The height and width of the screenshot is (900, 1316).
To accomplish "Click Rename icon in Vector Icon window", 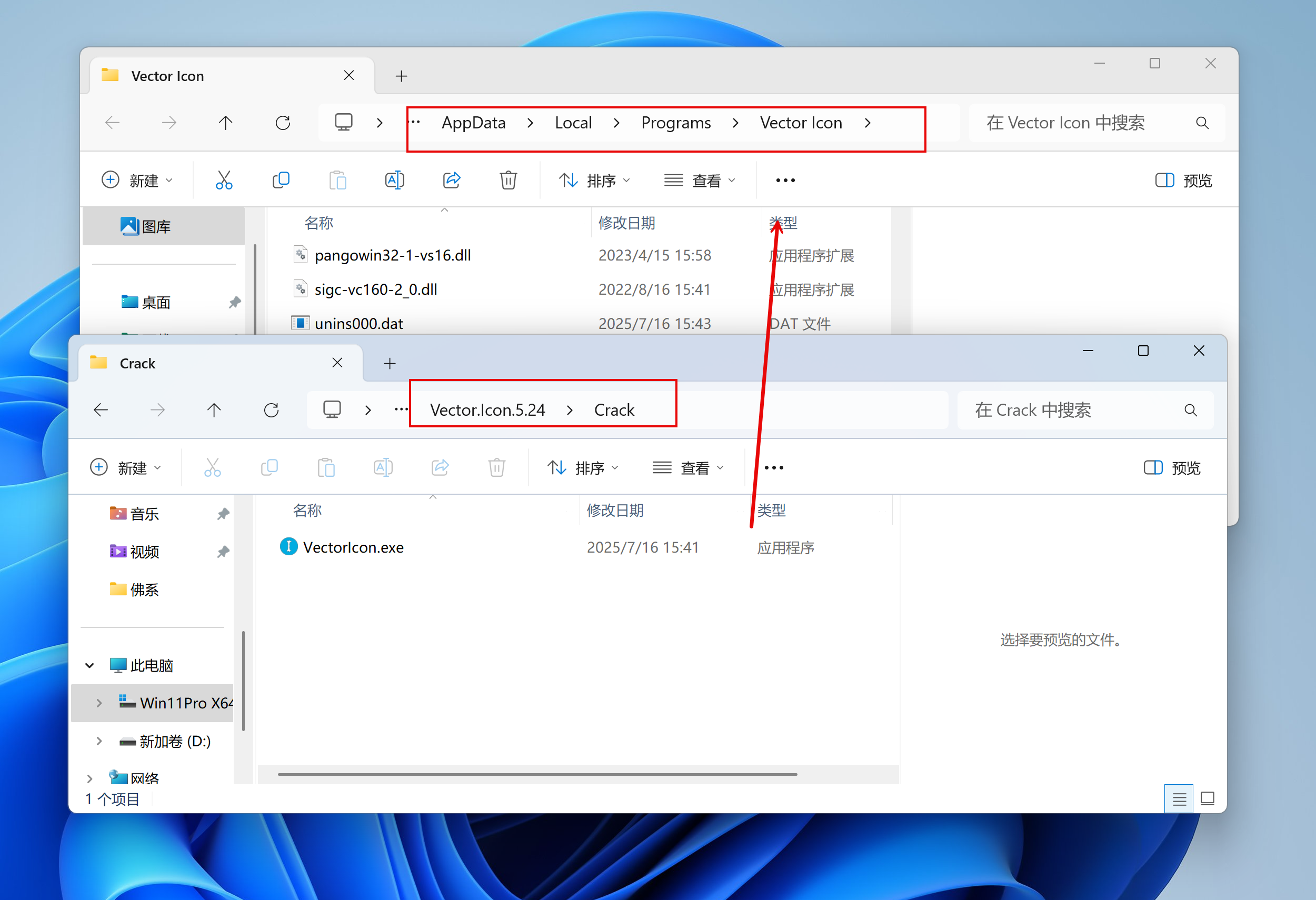I will 395,181.
